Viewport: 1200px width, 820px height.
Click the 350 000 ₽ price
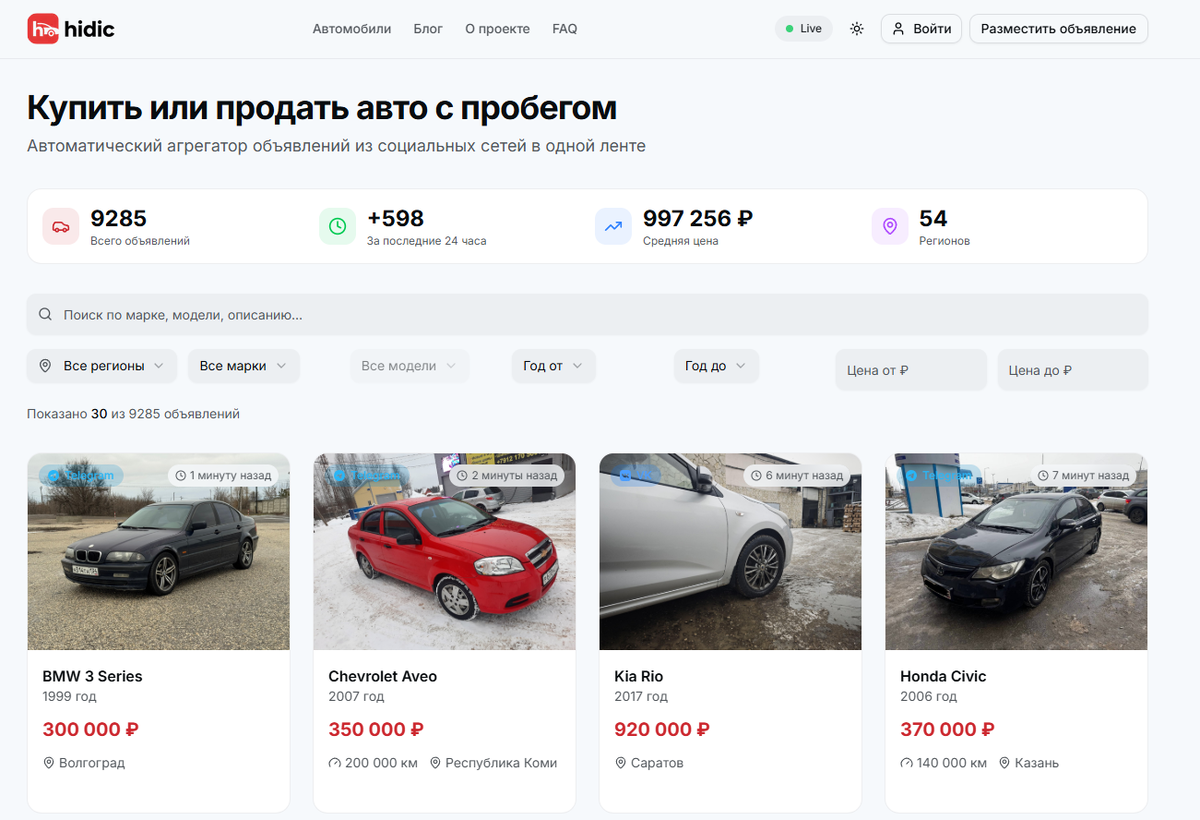376,729
